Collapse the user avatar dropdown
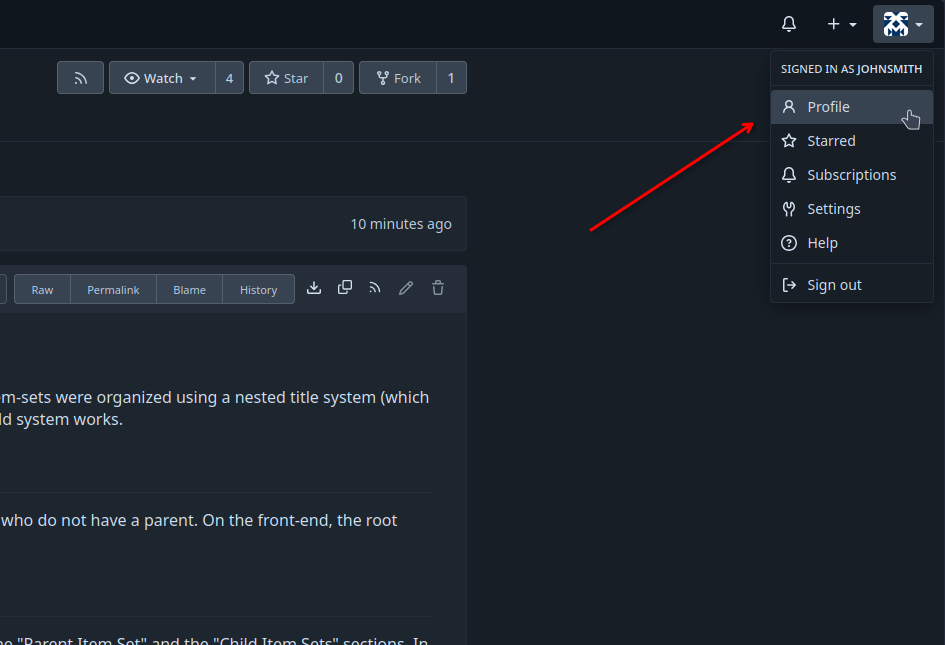This screenshot has height=645, width=945. tap(903, 24)
